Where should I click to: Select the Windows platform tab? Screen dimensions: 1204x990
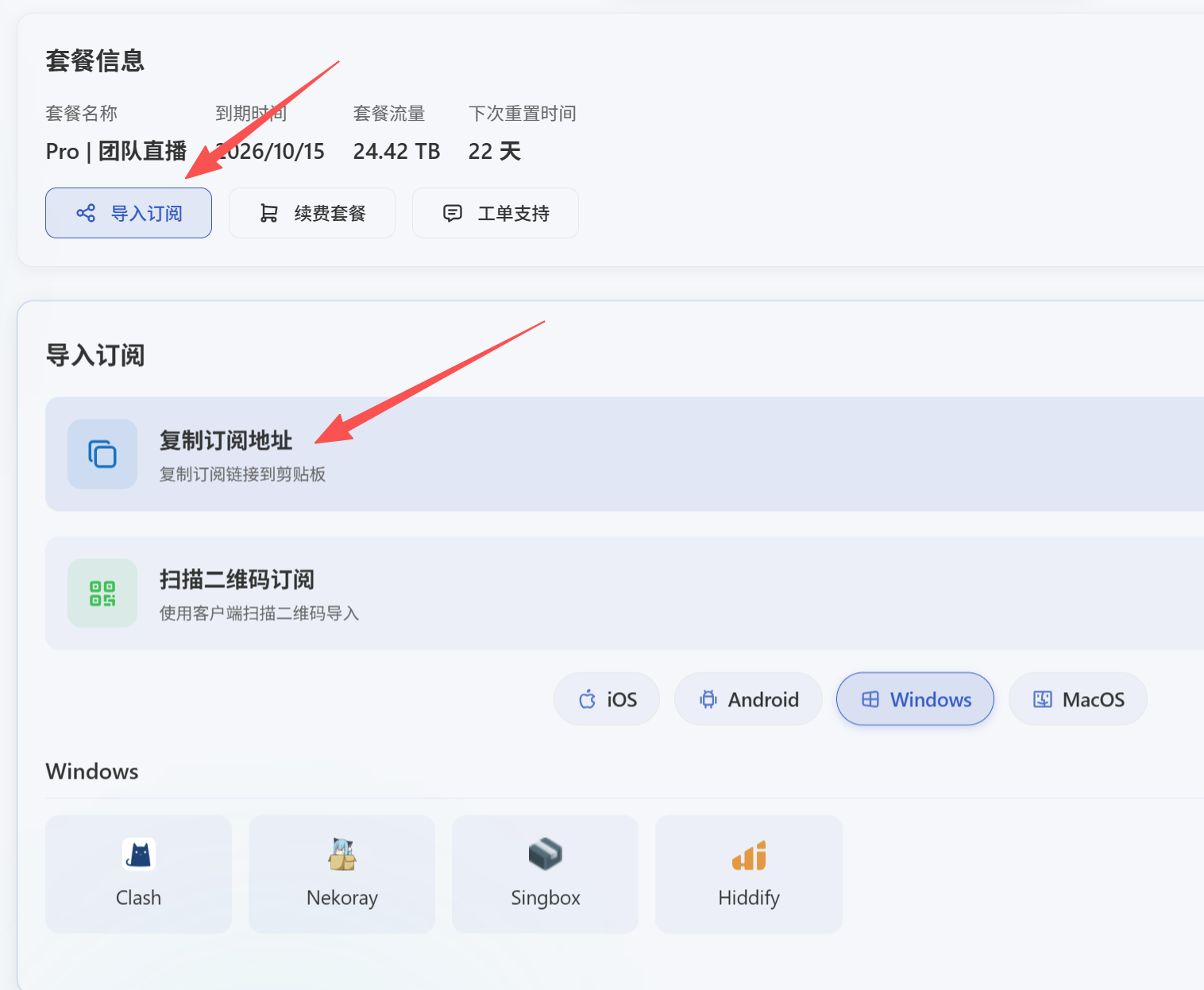coord(914,699)
